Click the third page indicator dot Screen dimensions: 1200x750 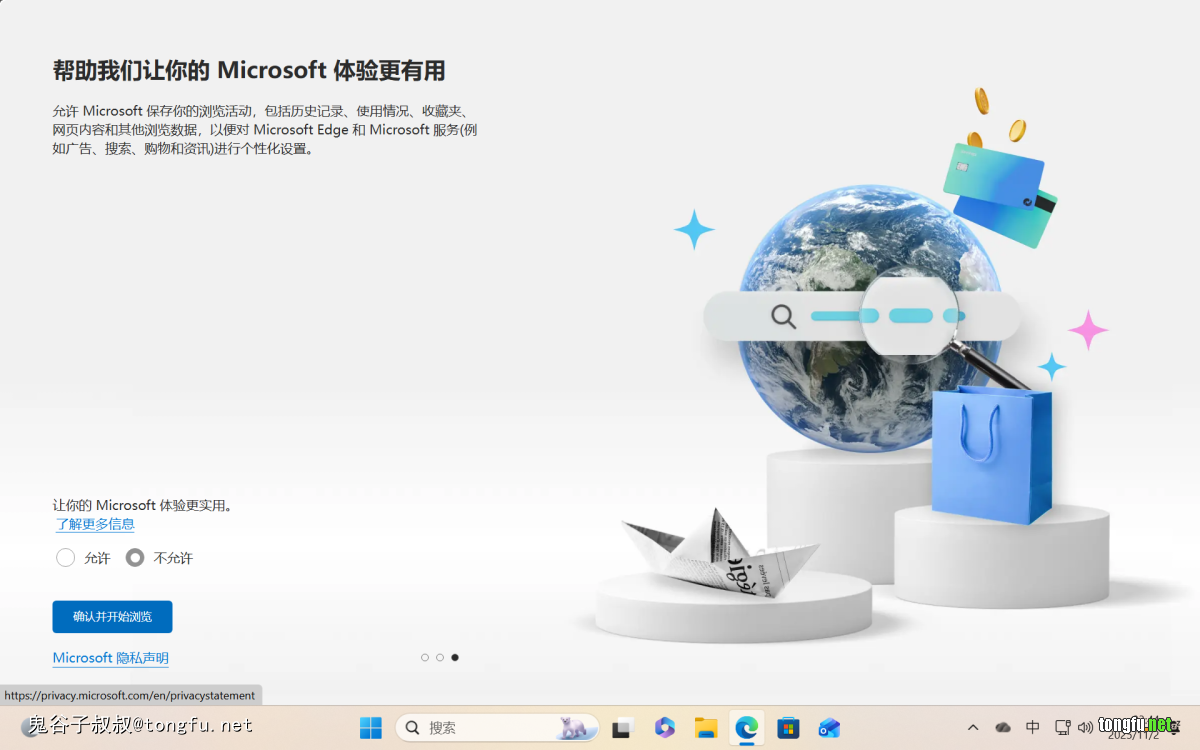click(x=455, y=658)
